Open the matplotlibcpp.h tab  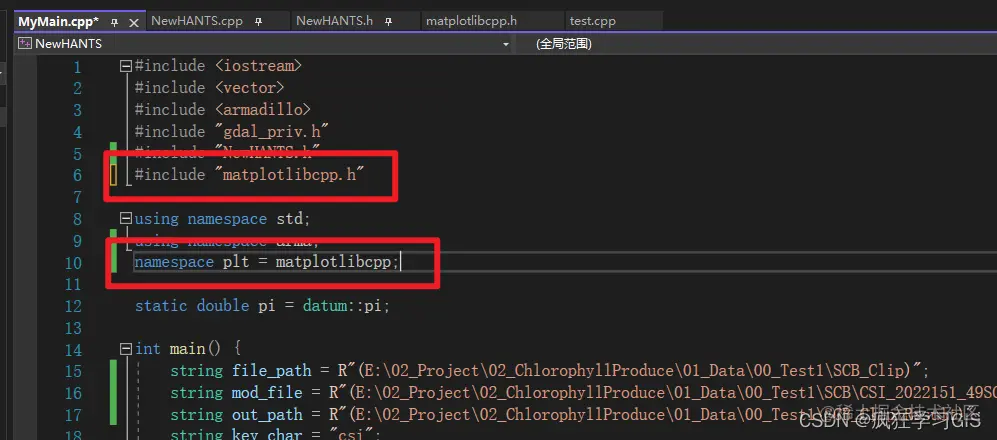[x=471, y=21]
